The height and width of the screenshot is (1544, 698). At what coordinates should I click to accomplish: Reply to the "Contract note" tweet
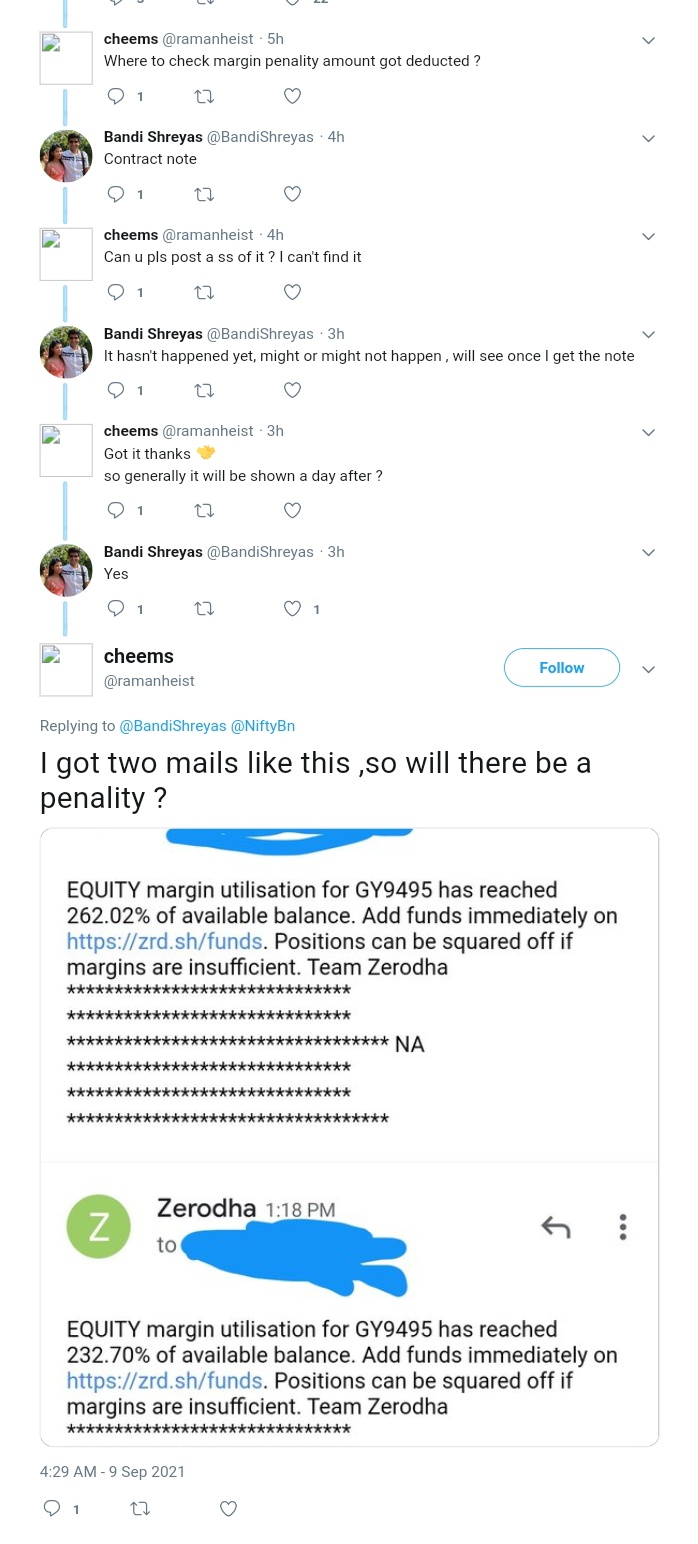click(x=116, y=194)
